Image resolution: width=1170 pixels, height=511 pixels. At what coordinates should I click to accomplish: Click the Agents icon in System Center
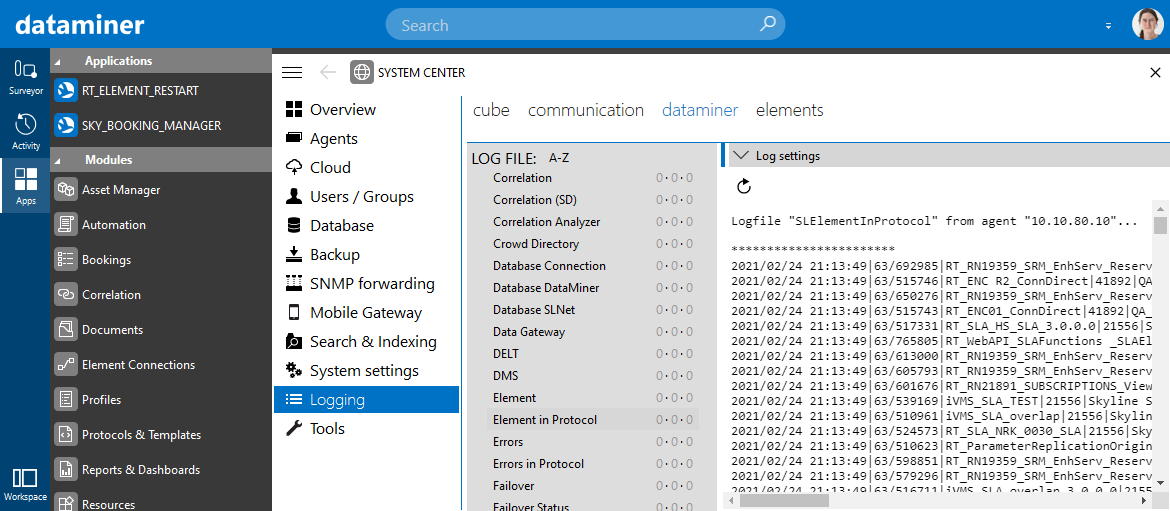295,139
